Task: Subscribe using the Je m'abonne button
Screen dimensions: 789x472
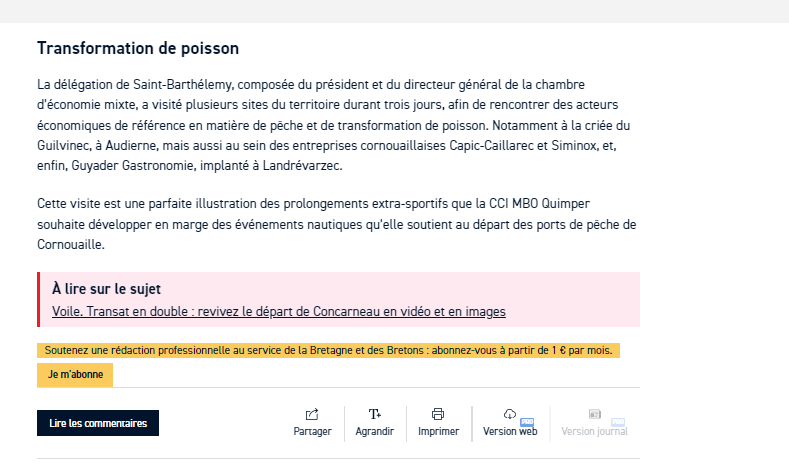Action: pos(75,374)
